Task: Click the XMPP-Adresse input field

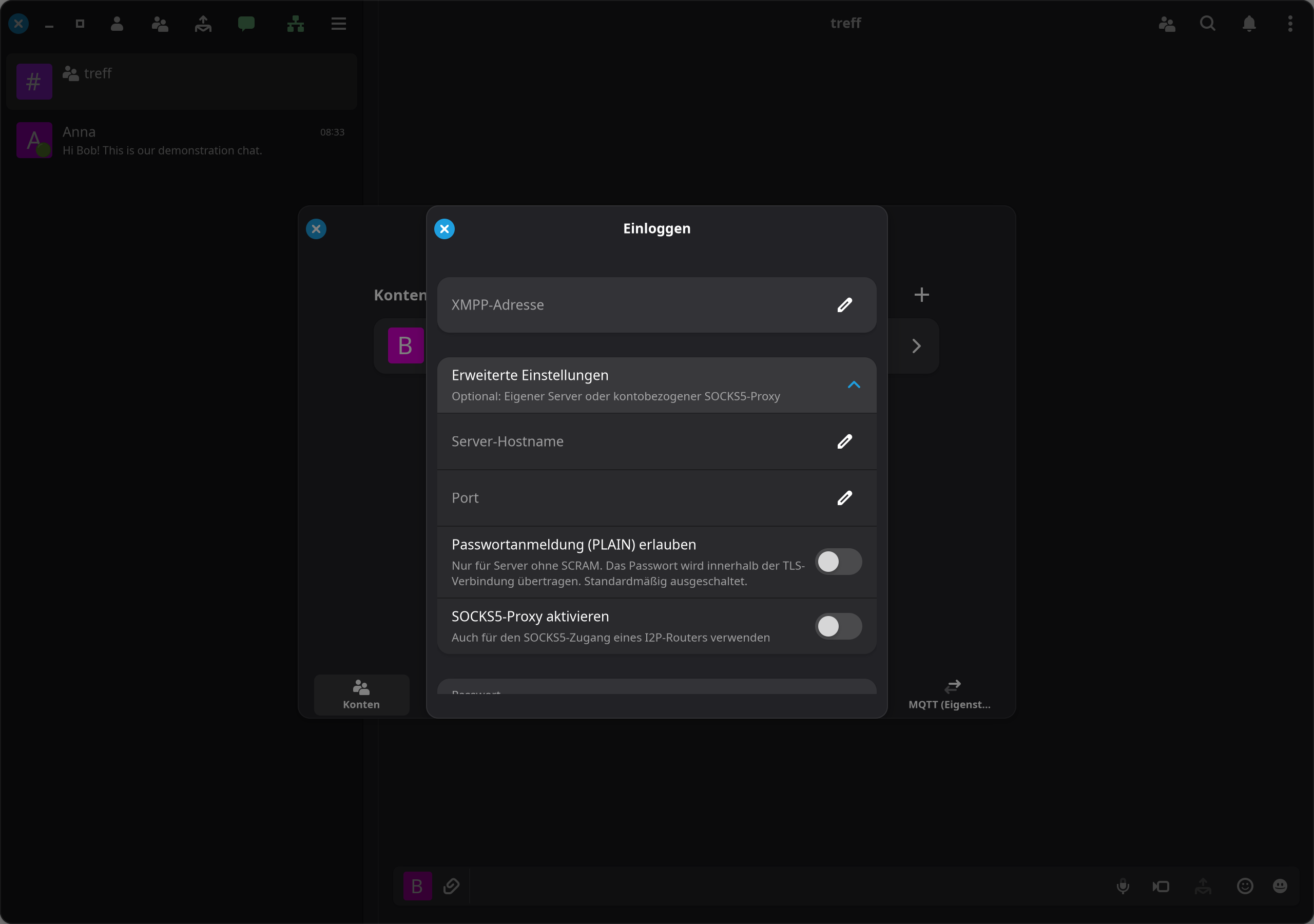Action: 656,305
